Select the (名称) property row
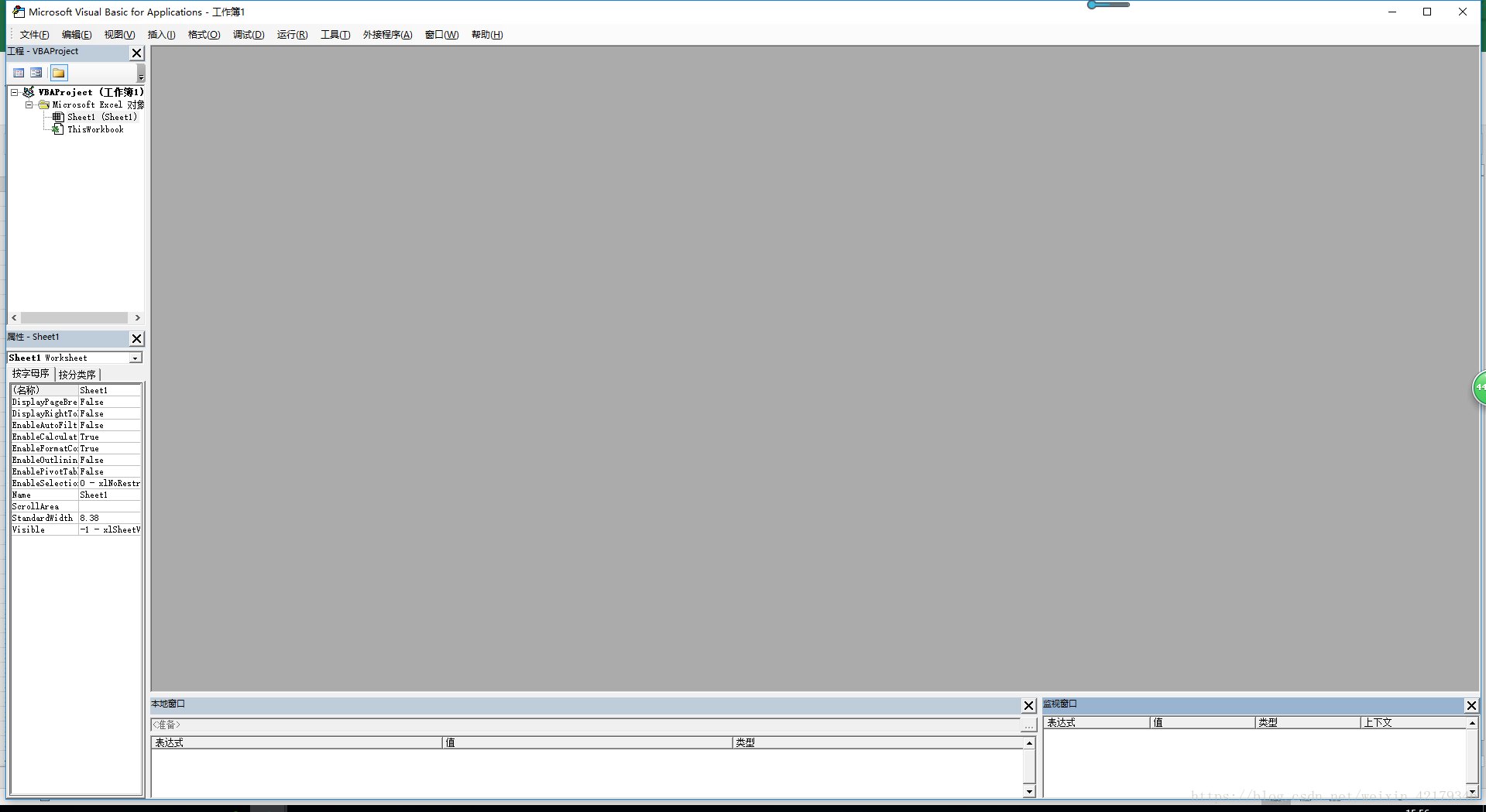 (76, 390)
